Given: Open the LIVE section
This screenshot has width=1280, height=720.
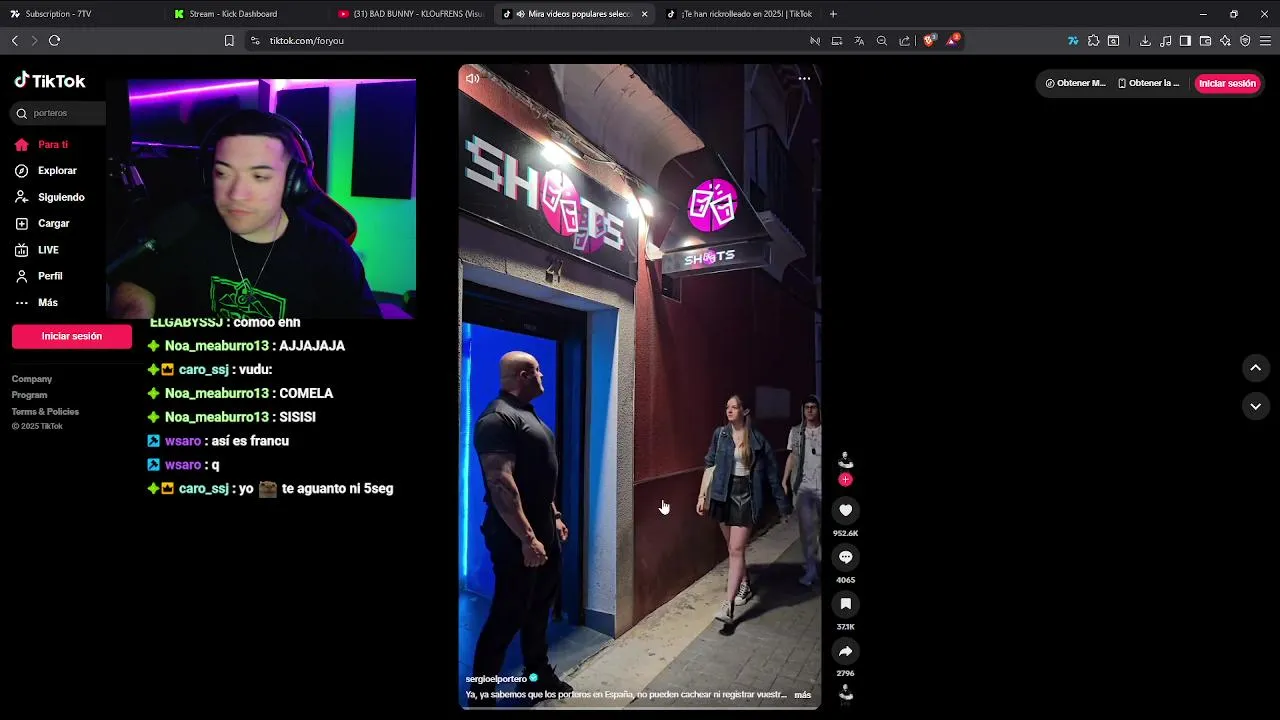Looking at the screenshot, I should 37,250.
